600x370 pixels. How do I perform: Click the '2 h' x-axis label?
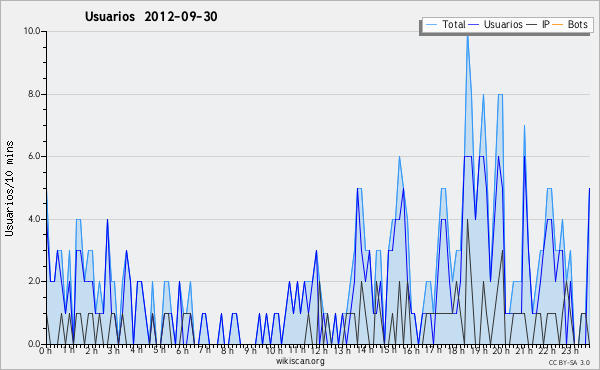(x=91, y=351)
